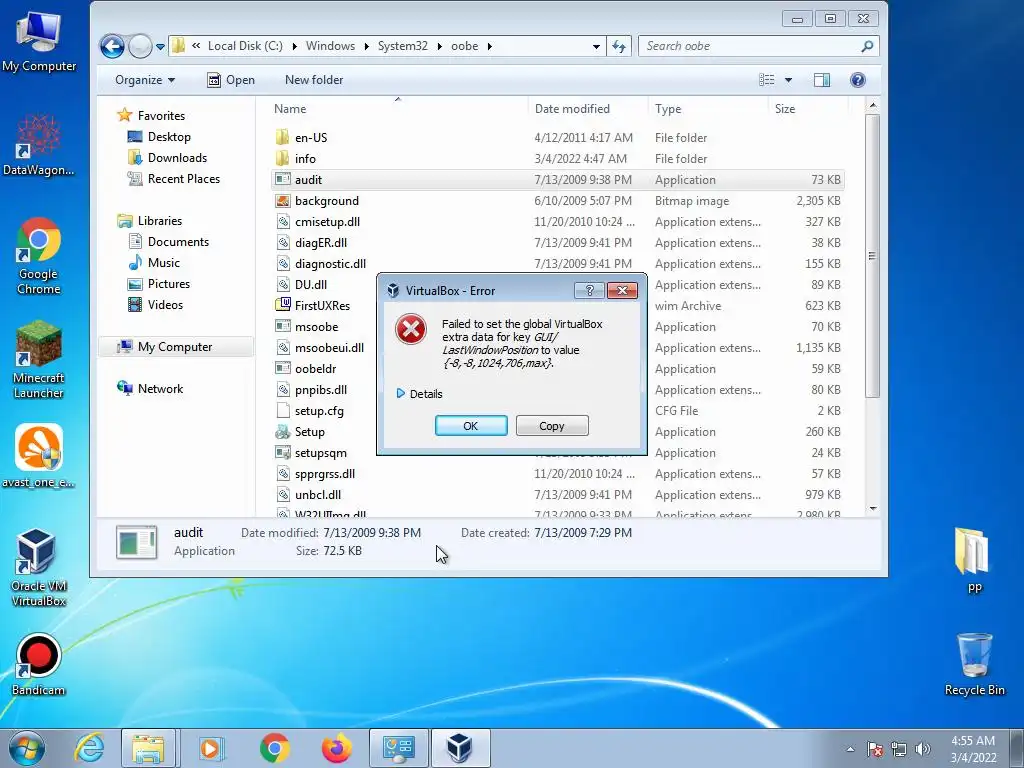Click the blue help icon in the Explorer toolbar
The image size is (1024, 768).
point(857,80)
